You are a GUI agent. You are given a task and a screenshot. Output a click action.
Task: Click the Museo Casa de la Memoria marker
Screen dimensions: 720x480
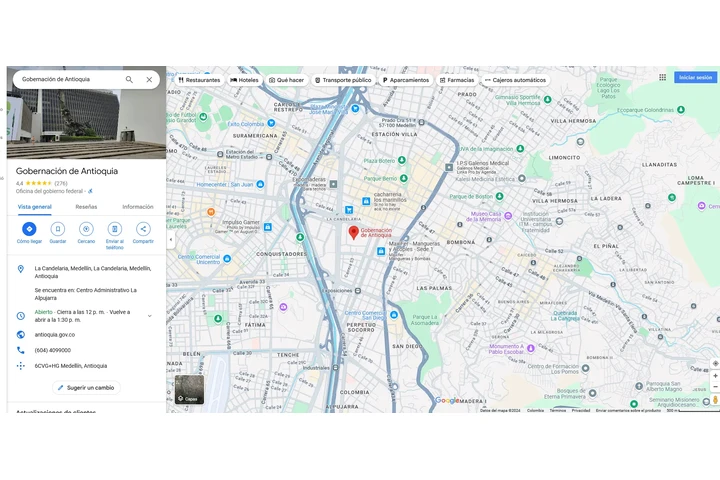(x=508, y=215)
